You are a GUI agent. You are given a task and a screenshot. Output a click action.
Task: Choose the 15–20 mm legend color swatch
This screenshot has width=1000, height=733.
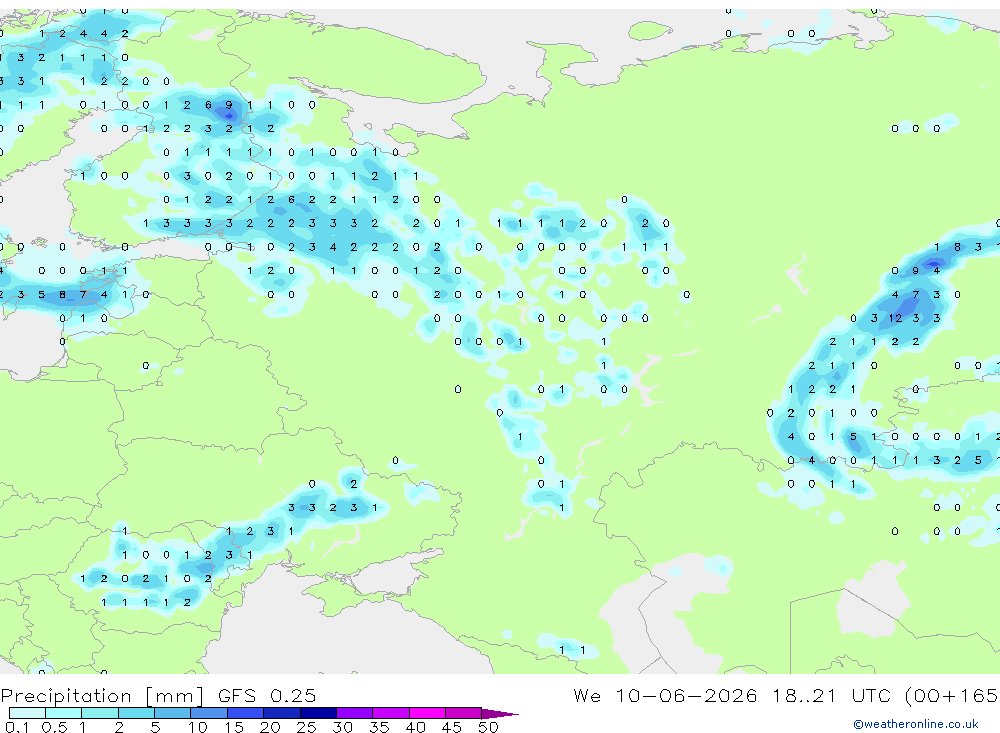(x=245, y=713)
